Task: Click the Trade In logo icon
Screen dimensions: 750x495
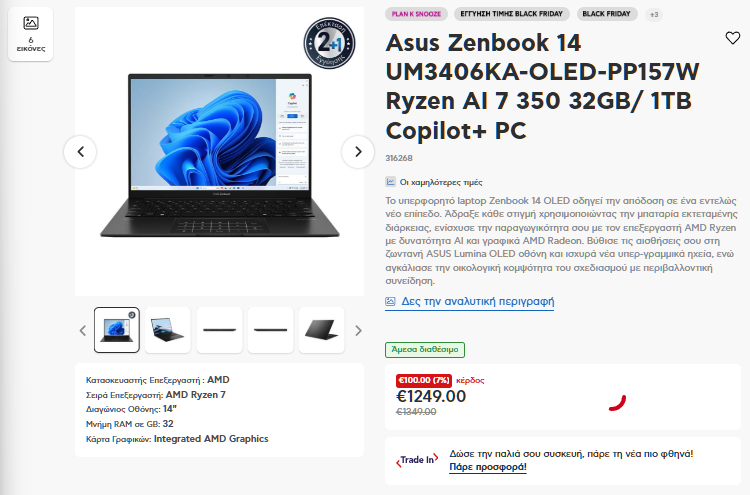Action: point(417,460)
